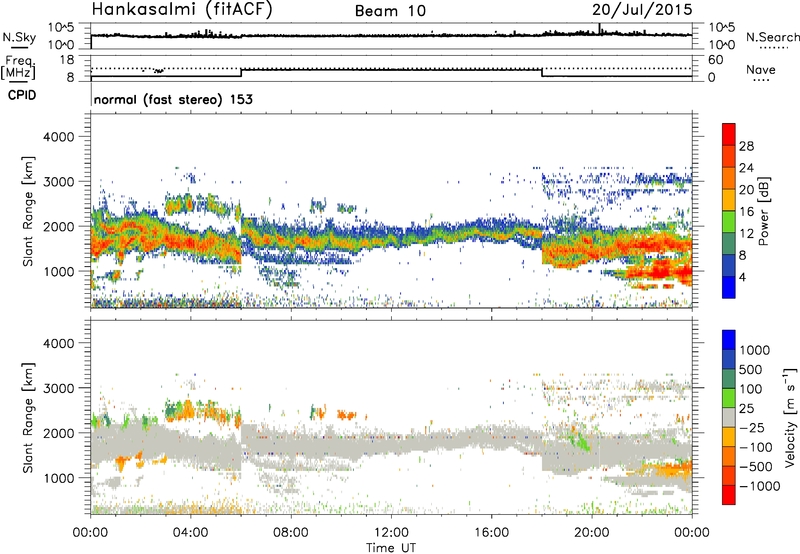The height and width of the screenshot is (554, 800).
Task: Select the normal (fast stereo) 153 text
Action: click(173, 99)
